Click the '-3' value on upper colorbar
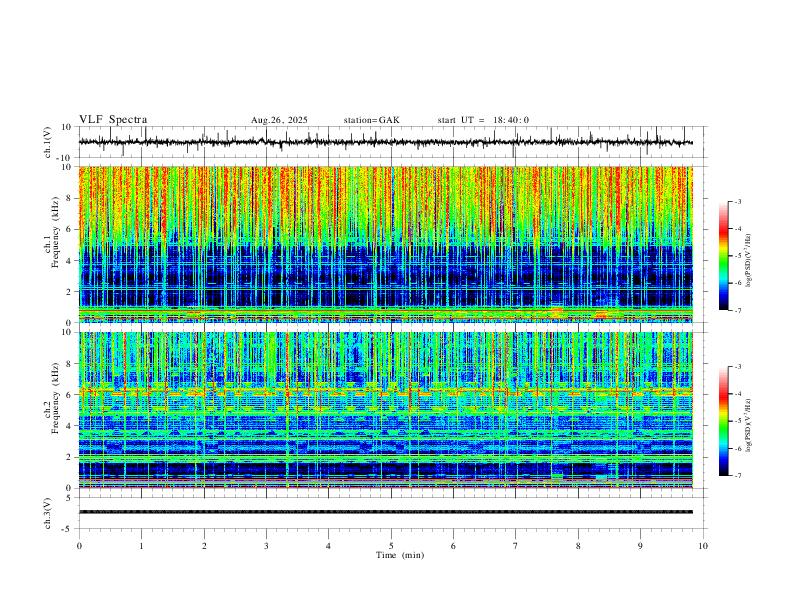The height and width of the screenshot is (612, 792). [737, 201]
